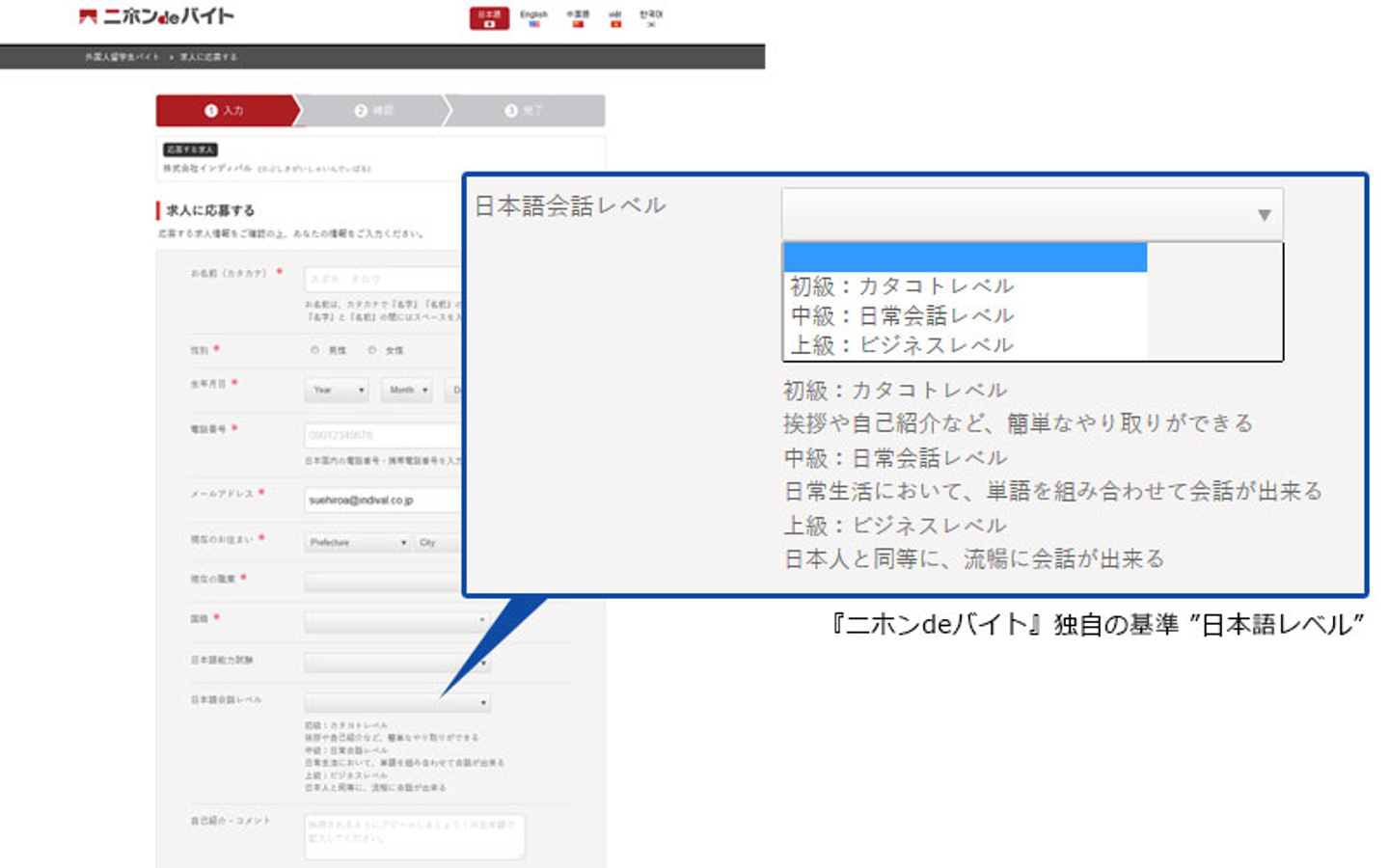Click the 求人に応募する breadcrumb text
The image size is (1389, 868).
(x=208, y=57)
